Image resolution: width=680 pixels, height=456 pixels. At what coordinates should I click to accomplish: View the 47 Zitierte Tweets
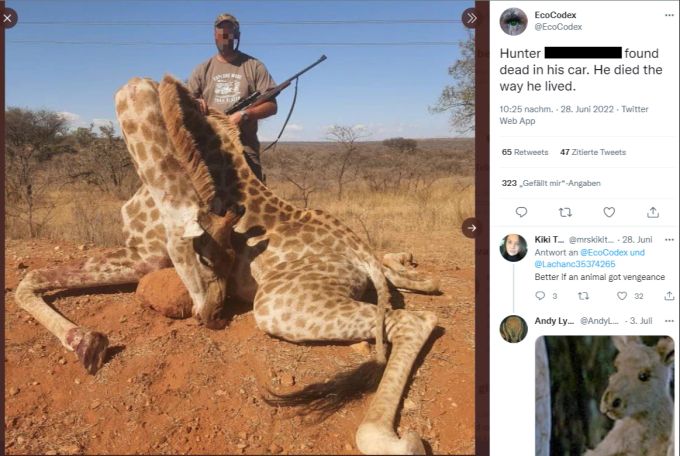593,152
